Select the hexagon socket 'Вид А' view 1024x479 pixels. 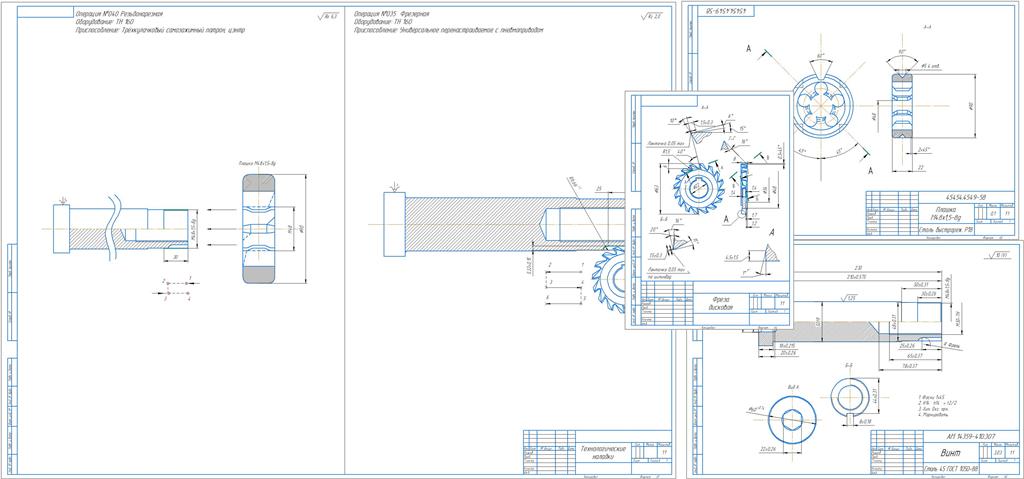pyautogui.click(x=793, y=419)
